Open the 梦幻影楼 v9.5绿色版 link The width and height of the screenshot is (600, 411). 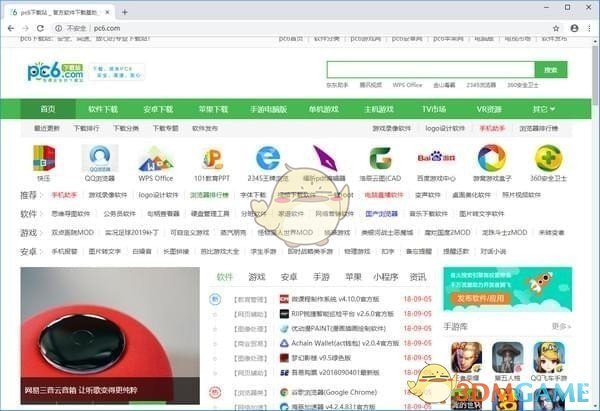pos(321,358)
